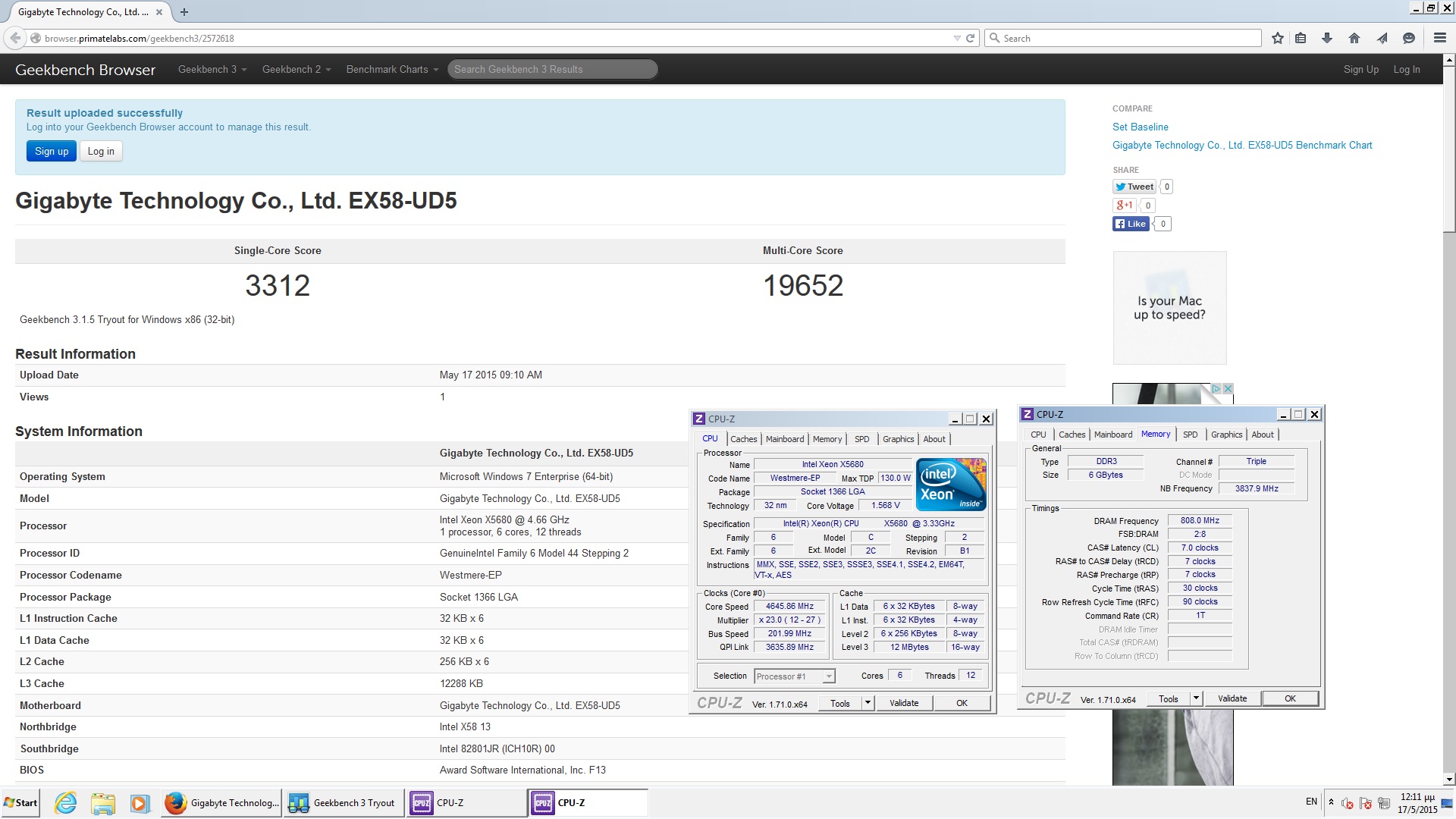Click Tools button in left CPU-Z window
Image resolution: width=1456 pixels, height=819 pixels.
point(840,703)
